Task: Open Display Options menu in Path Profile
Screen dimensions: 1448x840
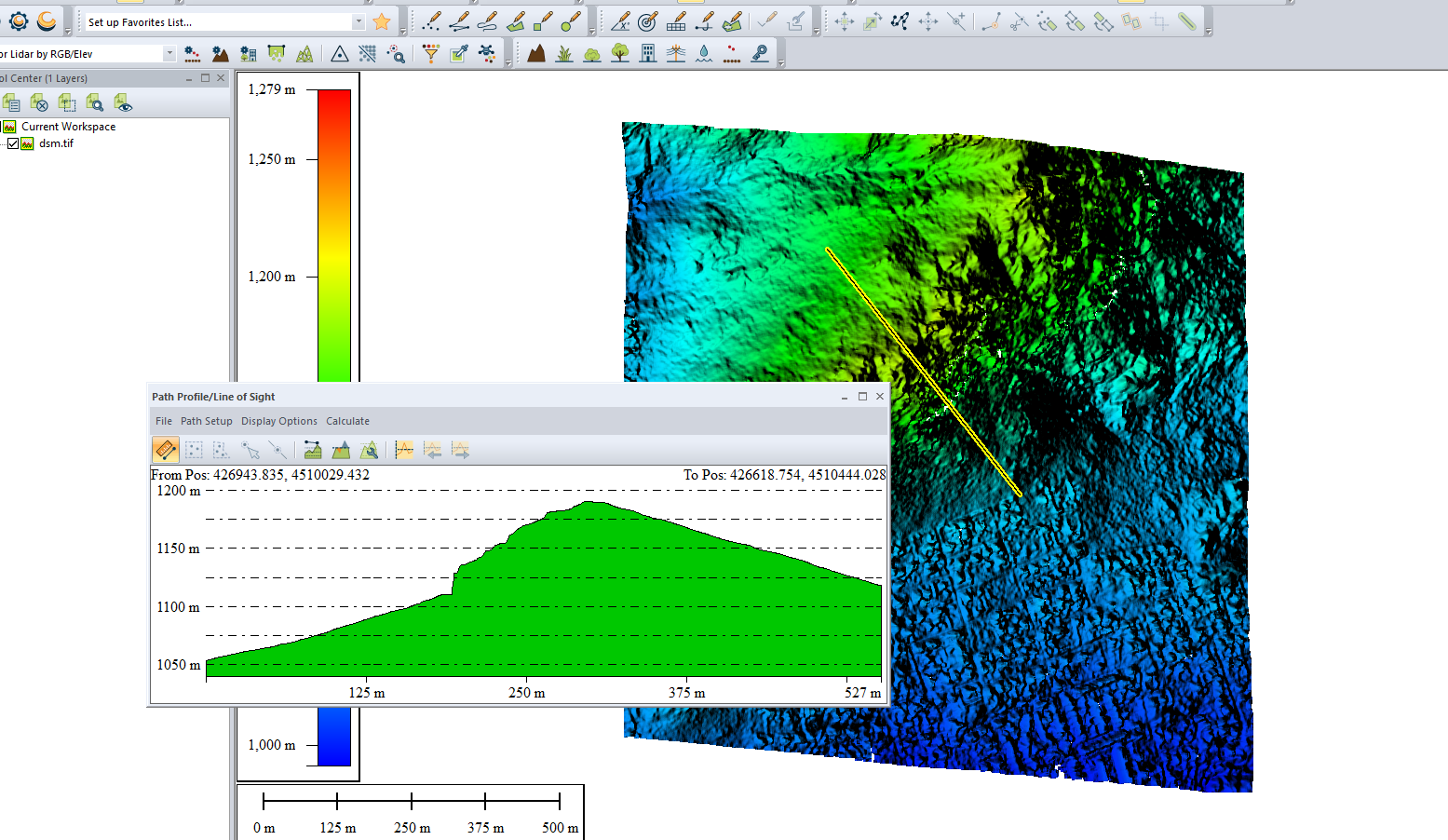Action: coord(279,421)
